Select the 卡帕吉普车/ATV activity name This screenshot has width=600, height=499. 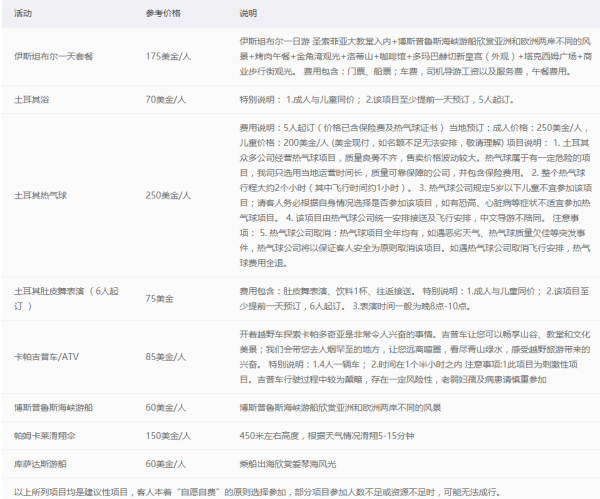[46, 357]
